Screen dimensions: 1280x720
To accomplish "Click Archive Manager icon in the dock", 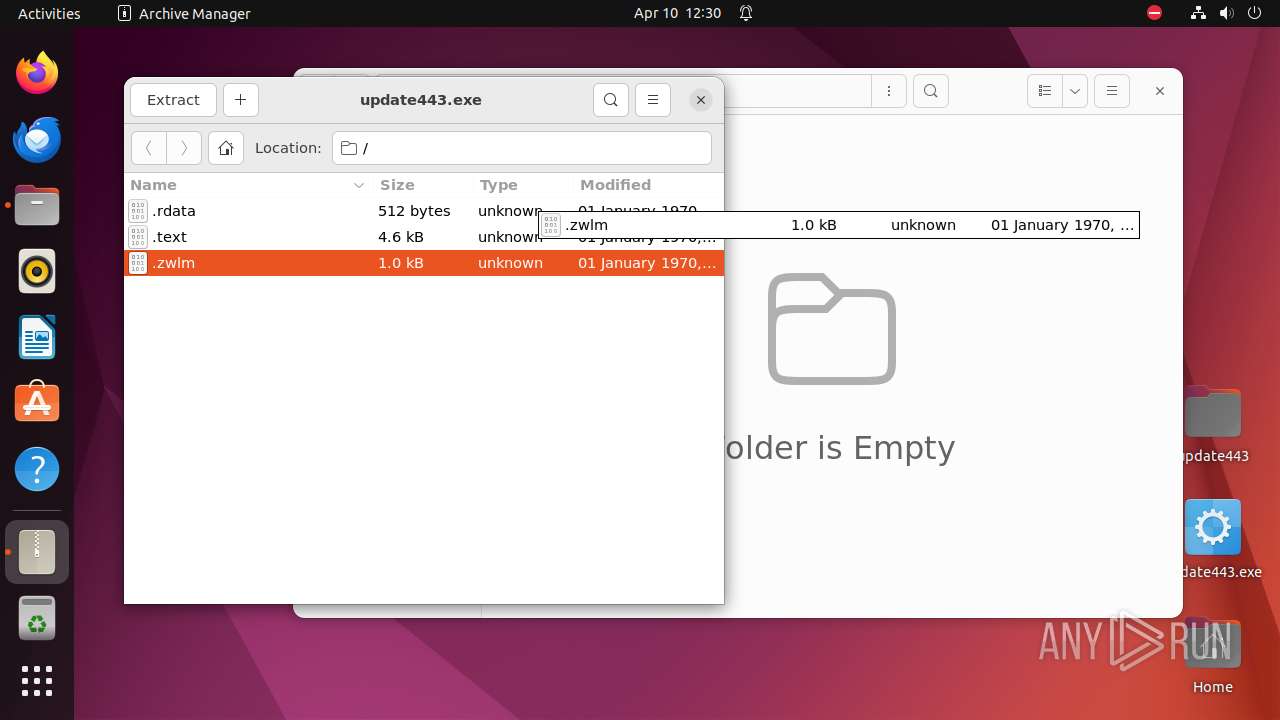I will pyautogui.click(x=37, y=551).
